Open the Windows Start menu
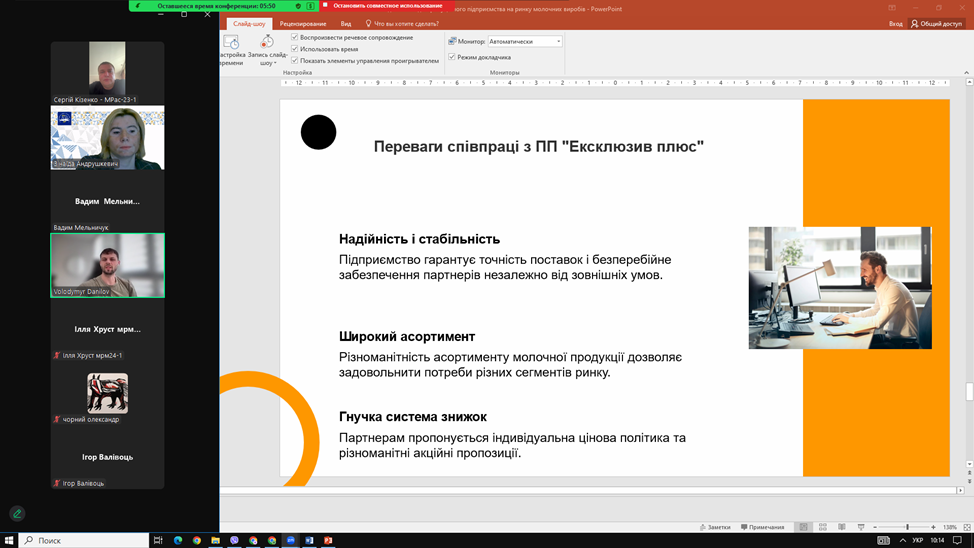The image size is (974, 548). (9, 540)
